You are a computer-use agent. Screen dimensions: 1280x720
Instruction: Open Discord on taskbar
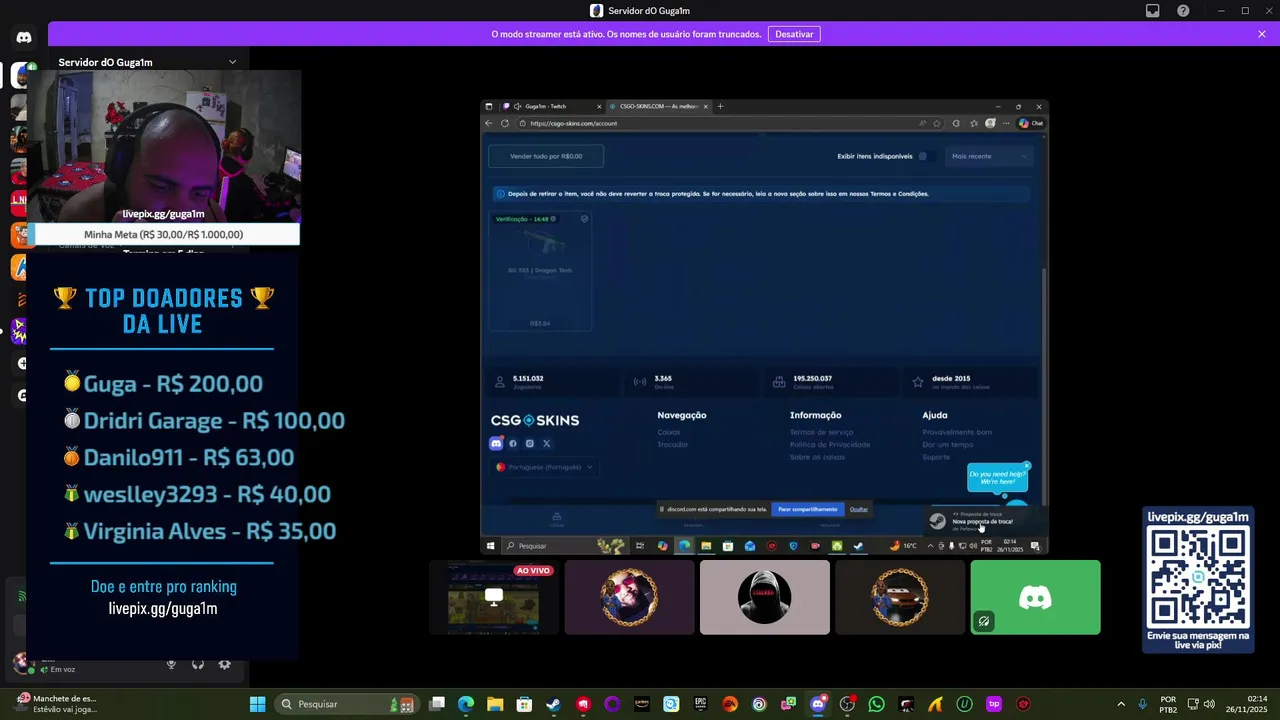tap(818, 704)
